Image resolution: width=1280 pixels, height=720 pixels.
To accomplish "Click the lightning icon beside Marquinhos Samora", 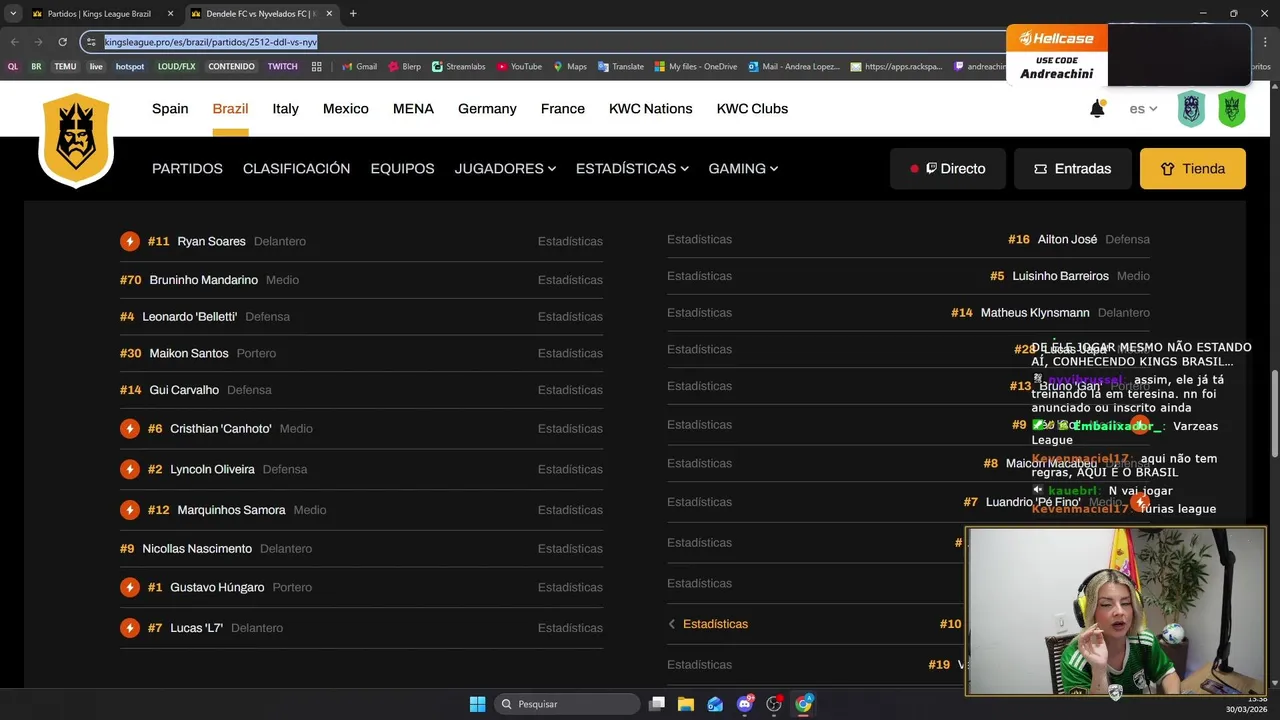I will click(129, 510).
